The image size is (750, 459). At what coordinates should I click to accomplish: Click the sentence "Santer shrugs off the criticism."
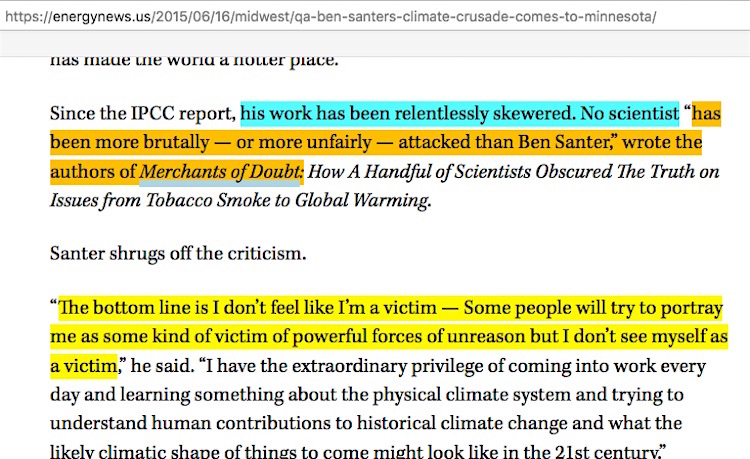(176, 254)
